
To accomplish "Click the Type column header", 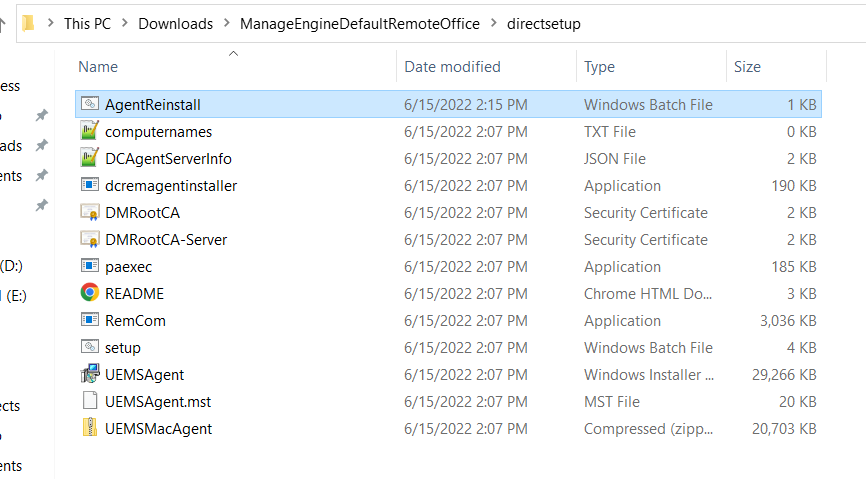I will click(599, 67).
